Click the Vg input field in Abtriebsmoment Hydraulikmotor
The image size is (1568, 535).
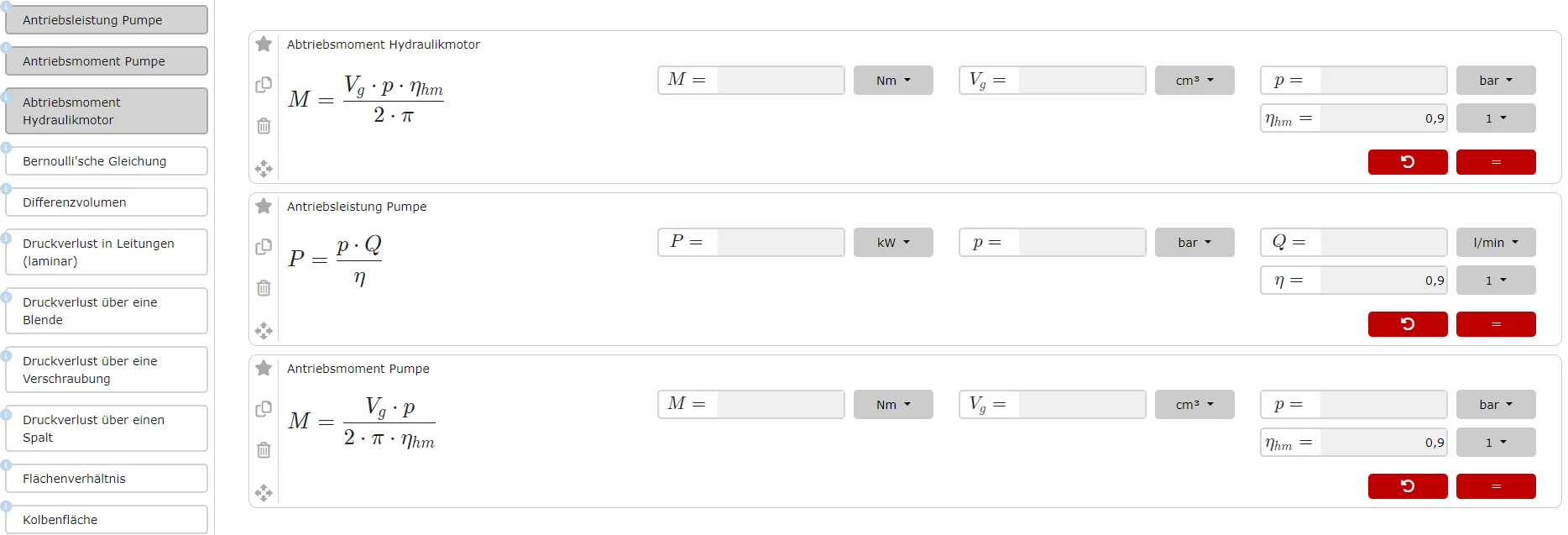coord(1081,81)
